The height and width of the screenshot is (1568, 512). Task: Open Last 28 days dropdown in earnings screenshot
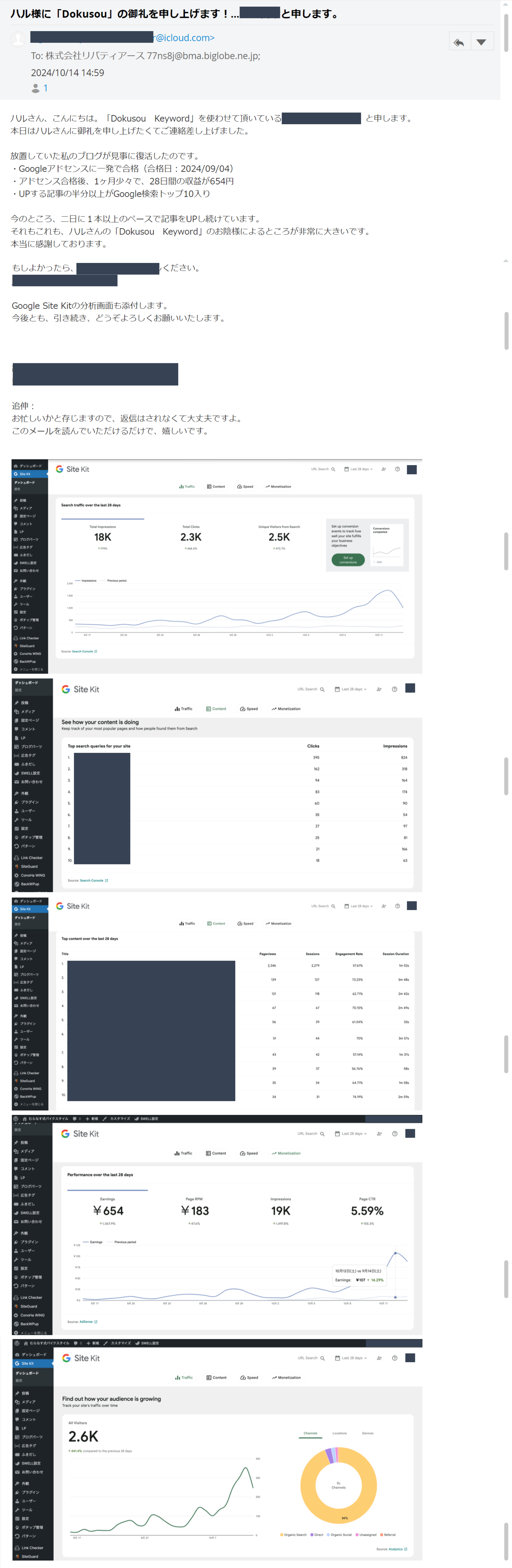point(351,1133)
